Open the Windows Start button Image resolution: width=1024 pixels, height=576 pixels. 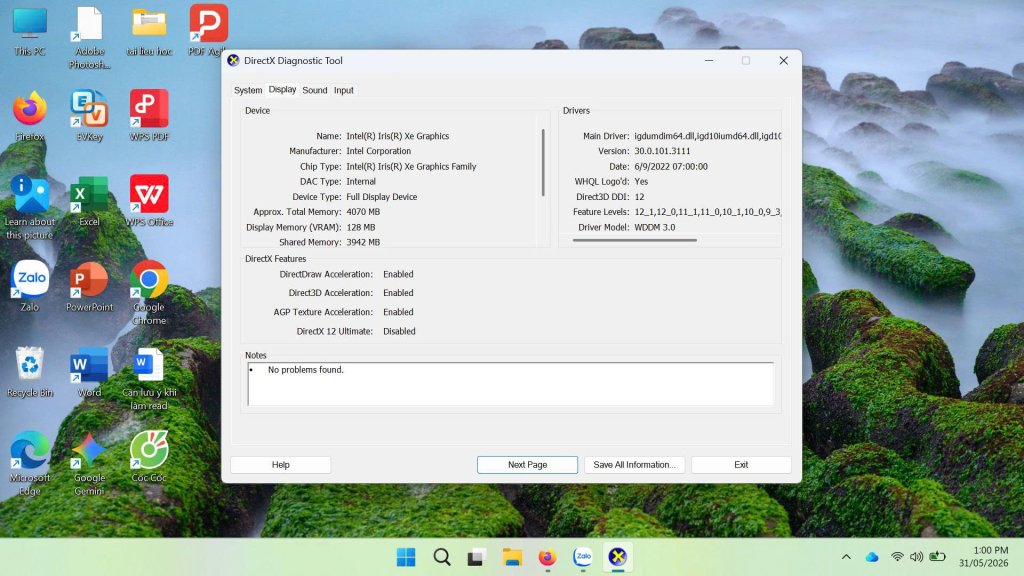406,557
